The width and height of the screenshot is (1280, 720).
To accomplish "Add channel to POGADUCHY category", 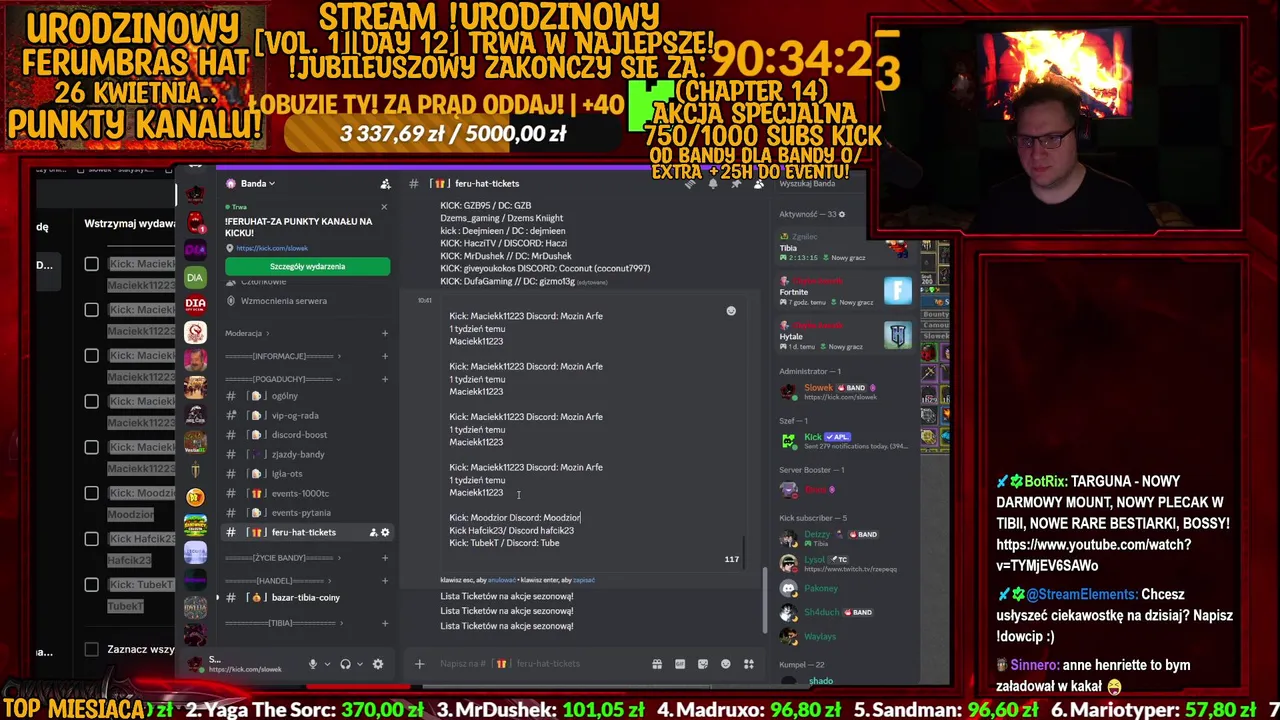I will [385, 379].
